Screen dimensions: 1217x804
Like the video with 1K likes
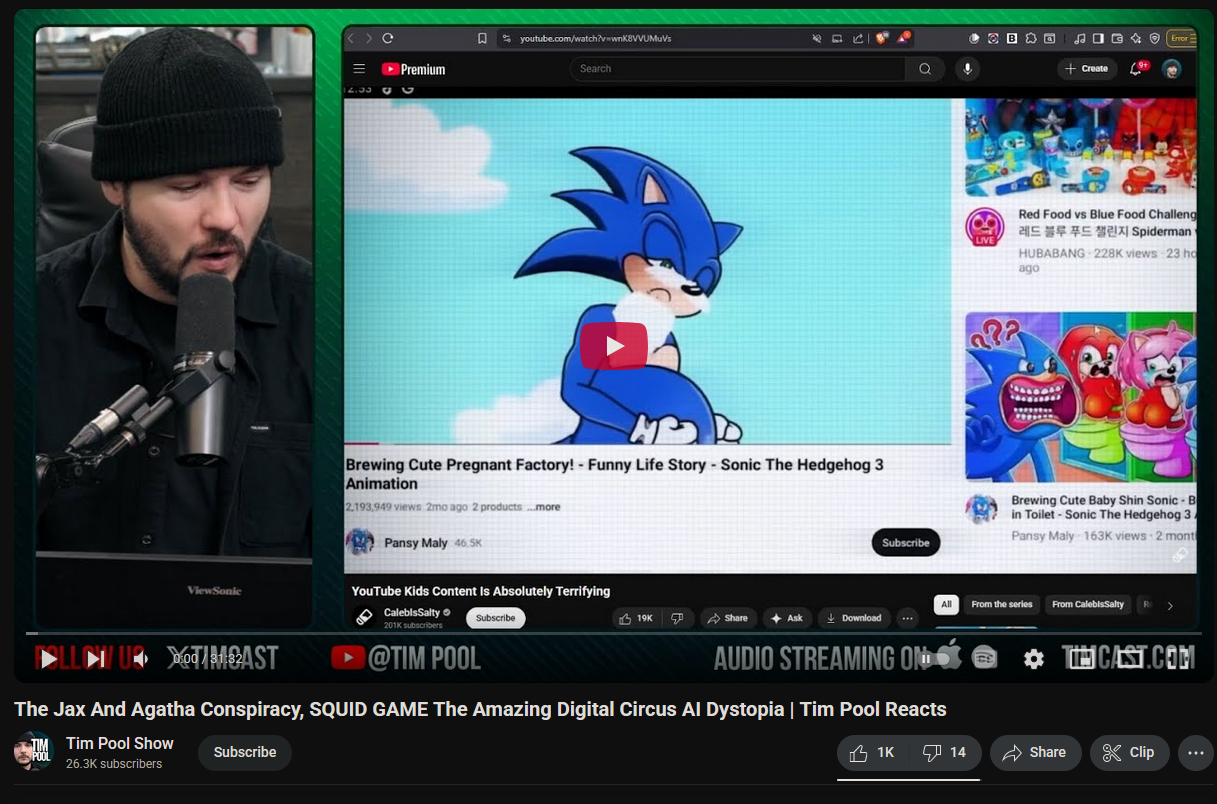871,753
